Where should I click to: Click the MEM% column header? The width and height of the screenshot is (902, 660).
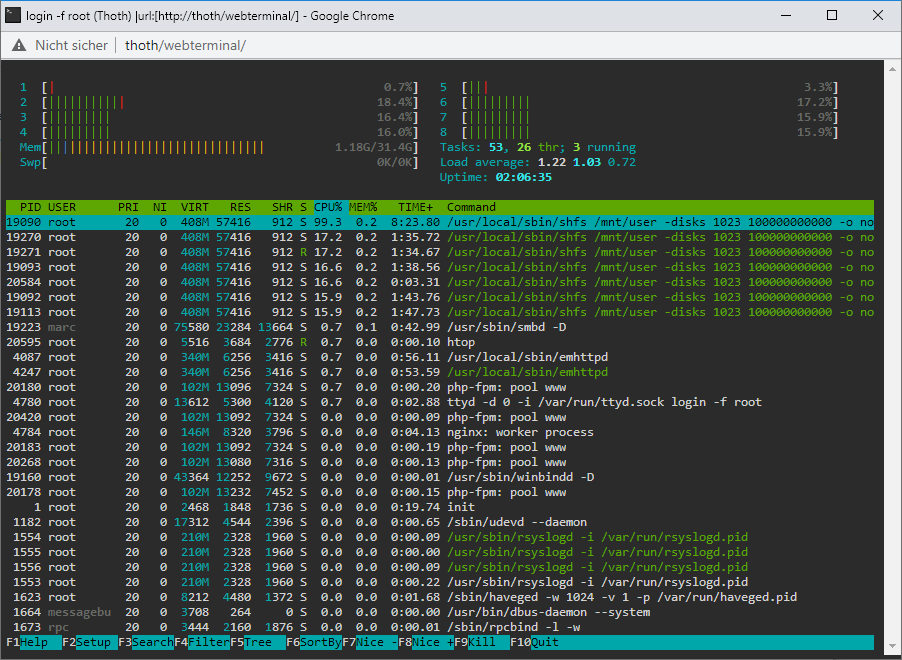(x=364, y=207)
